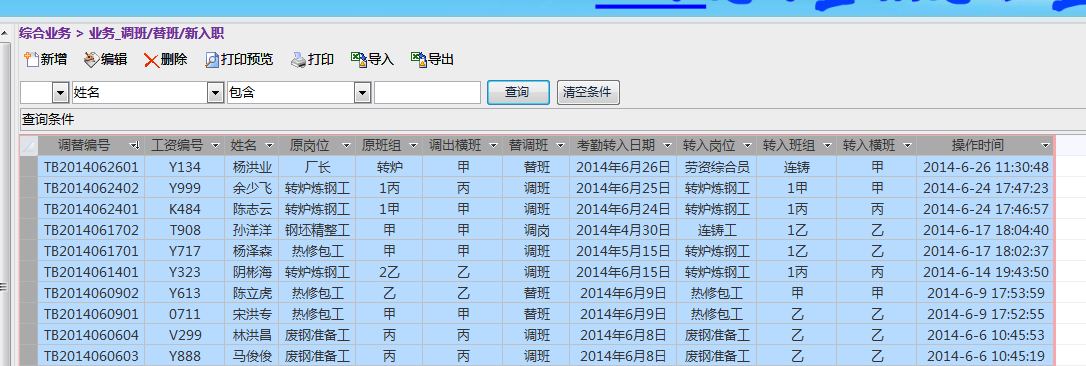This screenshot has height=366, width=1086.
Task: Open filter arrow on 原班组 column
Action: 413,146
